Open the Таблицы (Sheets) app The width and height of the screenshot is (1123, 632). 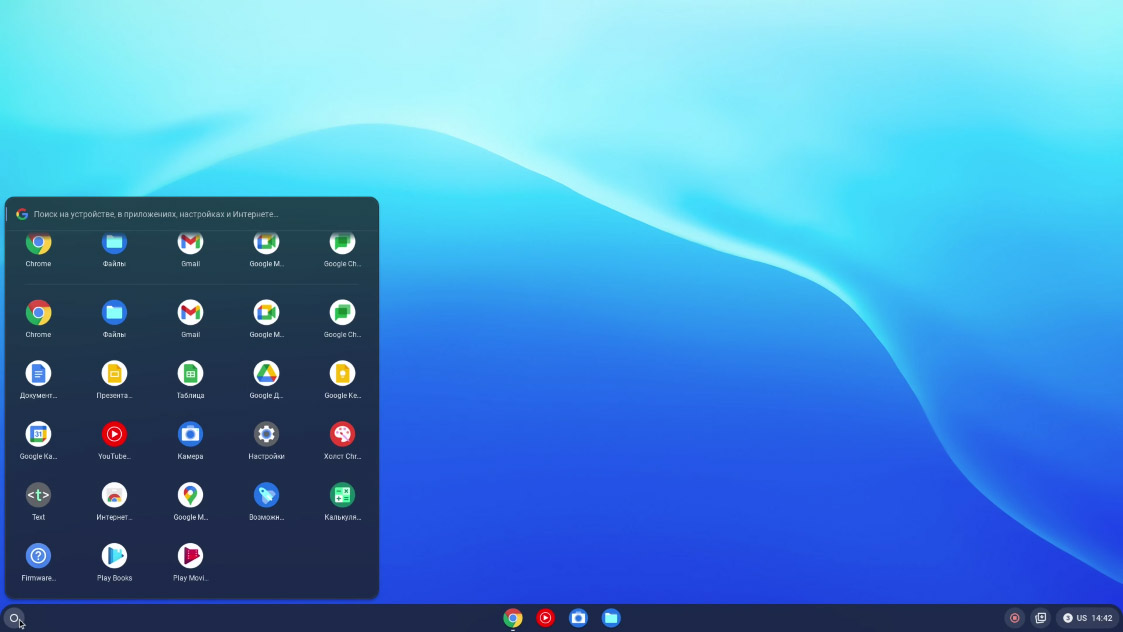(x=191, y=373)
